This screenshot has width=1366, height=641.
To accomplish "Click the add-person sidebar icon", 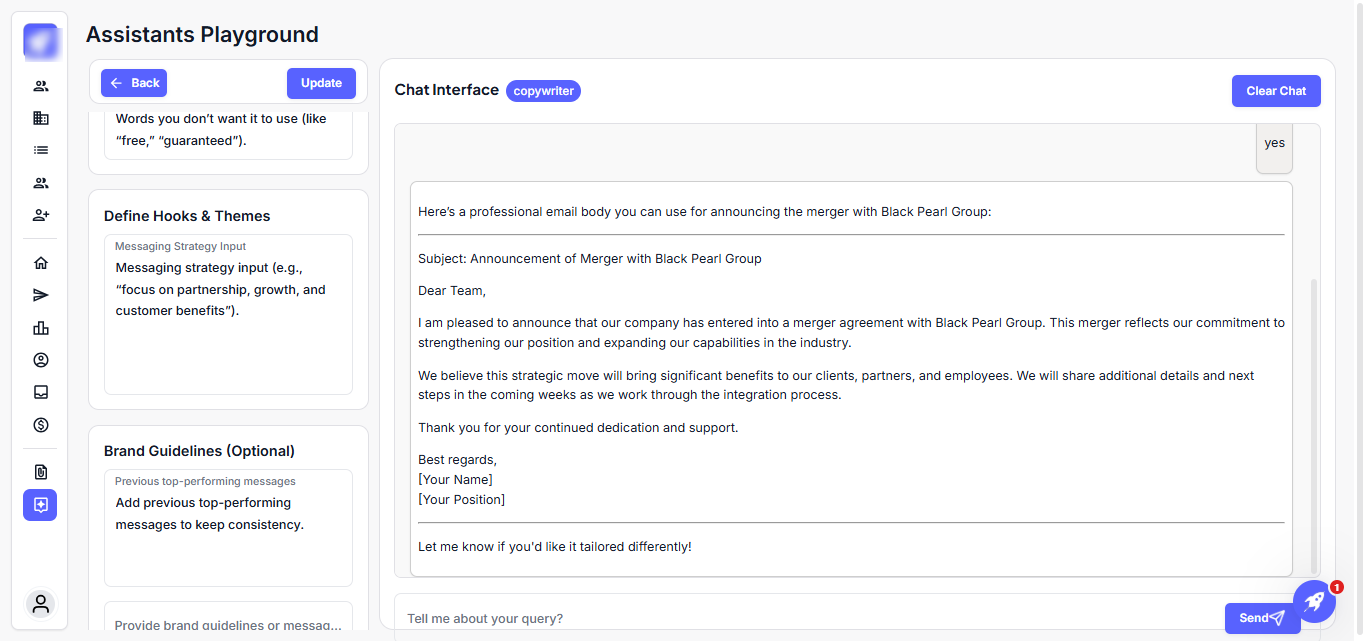I will (x=41, y=215).
